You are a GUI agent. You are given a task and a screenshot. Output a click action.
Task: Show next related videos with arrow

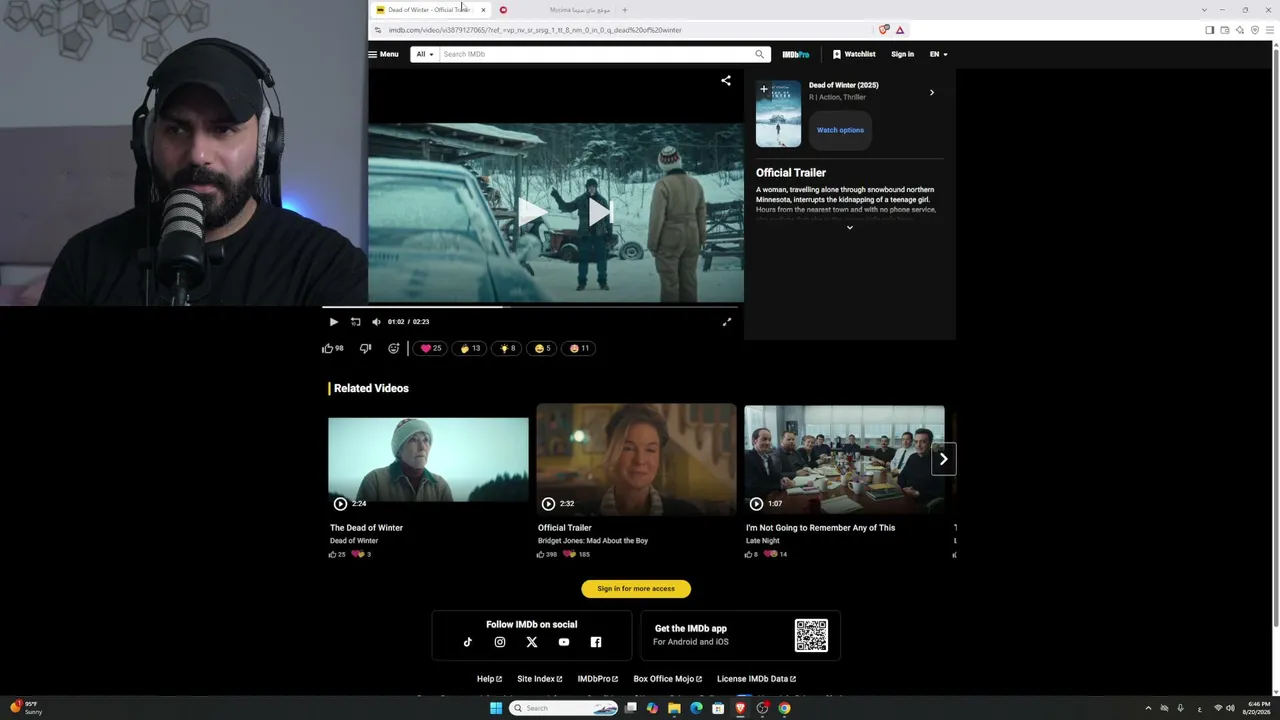[x=943, y=459]
